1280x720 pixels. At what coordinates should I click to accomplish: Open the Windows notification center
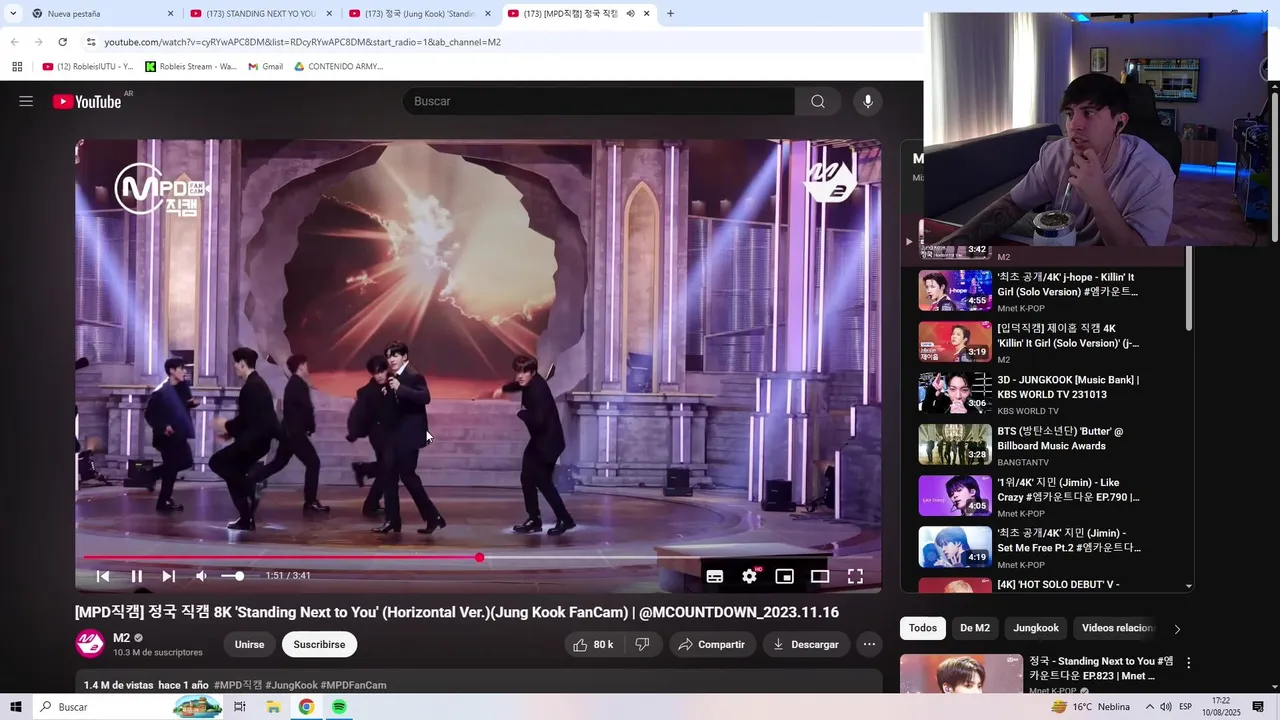[x=1258, y=707]
